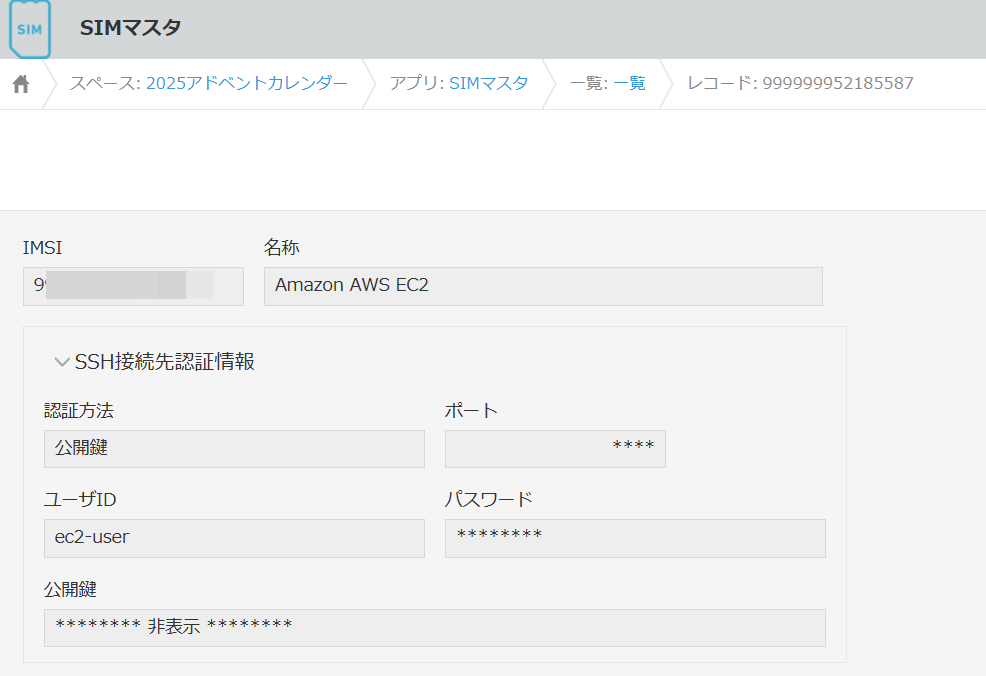Click the masked パスワード field
Viewport: 986px width, 676px height.
click(634, 538)
